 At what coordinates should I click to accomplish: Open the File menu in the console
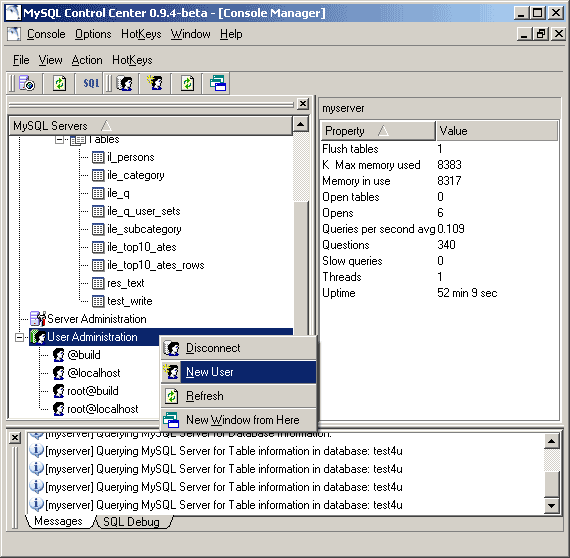coord(21,60)
